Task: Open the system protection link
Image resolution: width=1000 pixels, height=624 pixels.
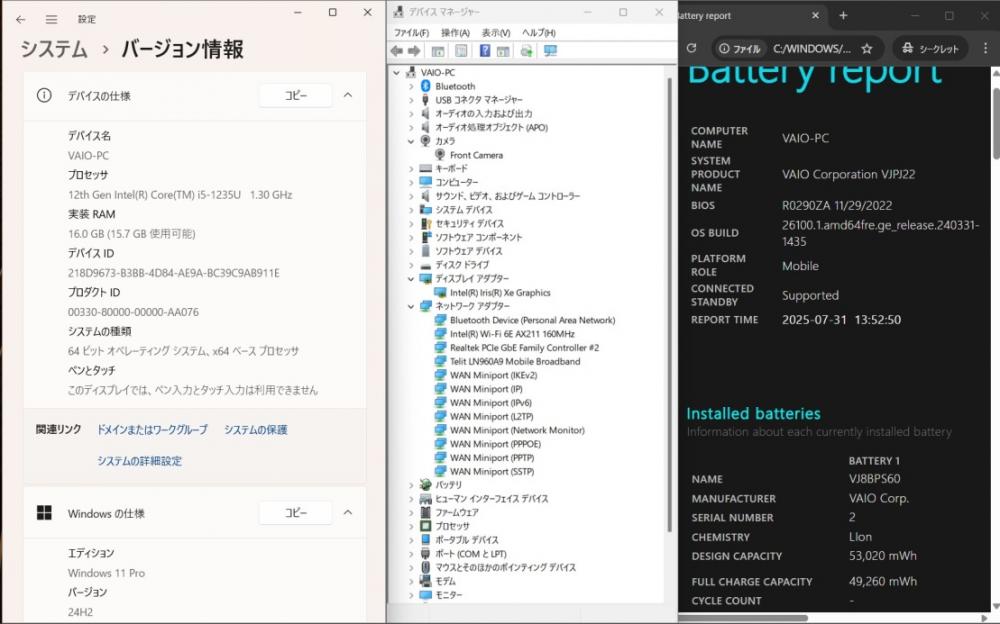Action: [255, 429]
